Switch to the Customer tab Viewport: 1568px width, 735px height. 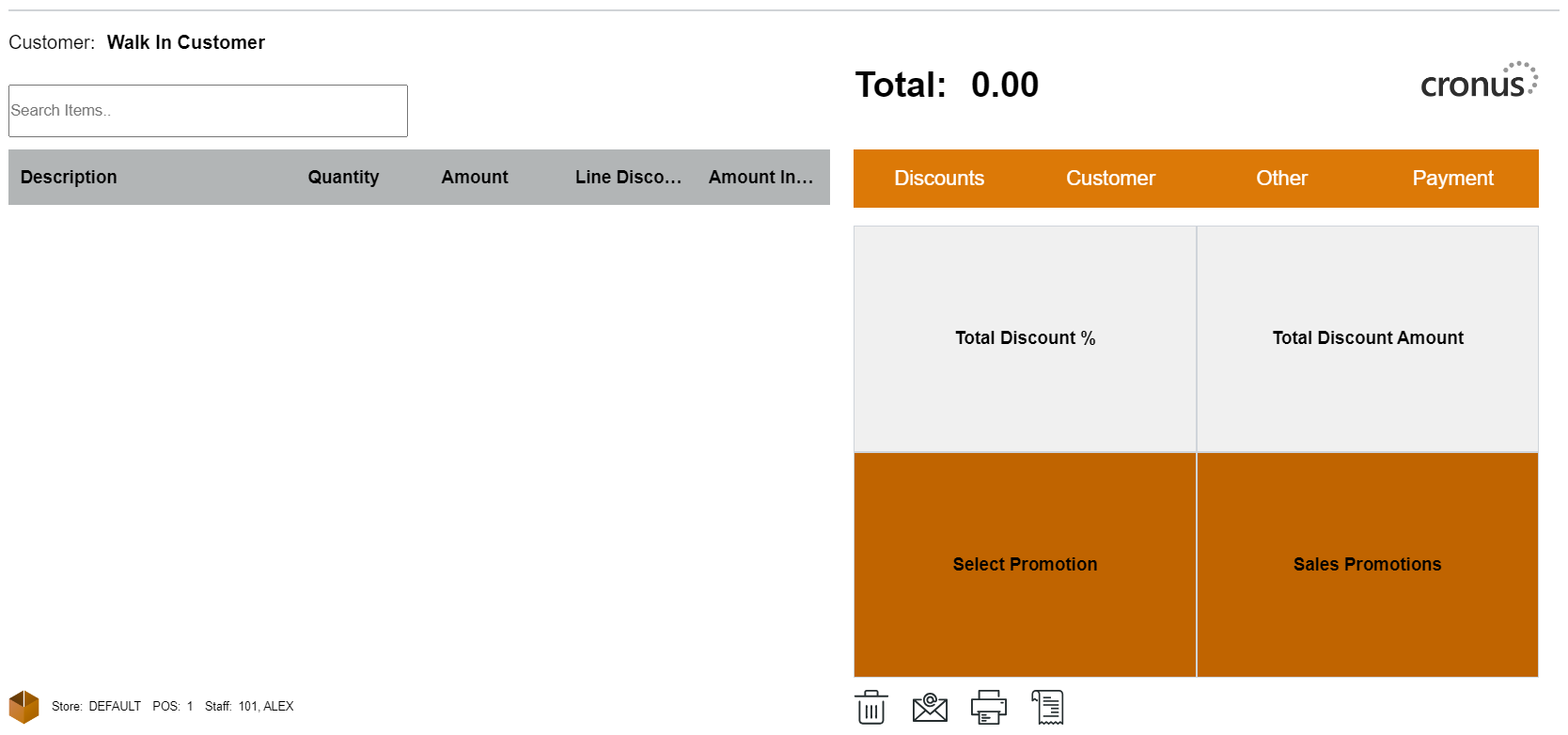pyautogui.click(x=1109, y=179)
